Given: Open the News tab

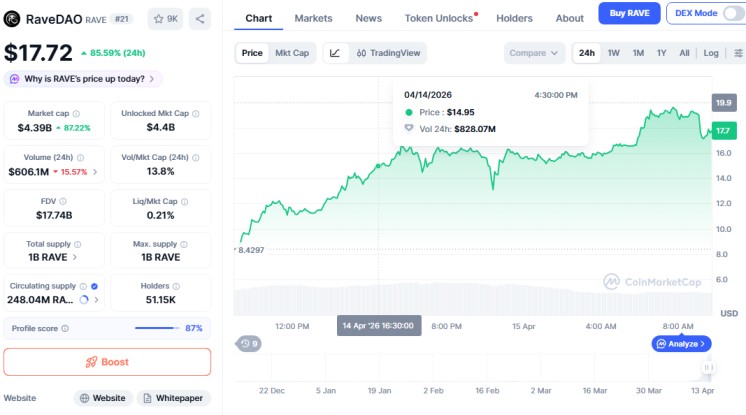Looking at the screenshot, I should [369, 19].
